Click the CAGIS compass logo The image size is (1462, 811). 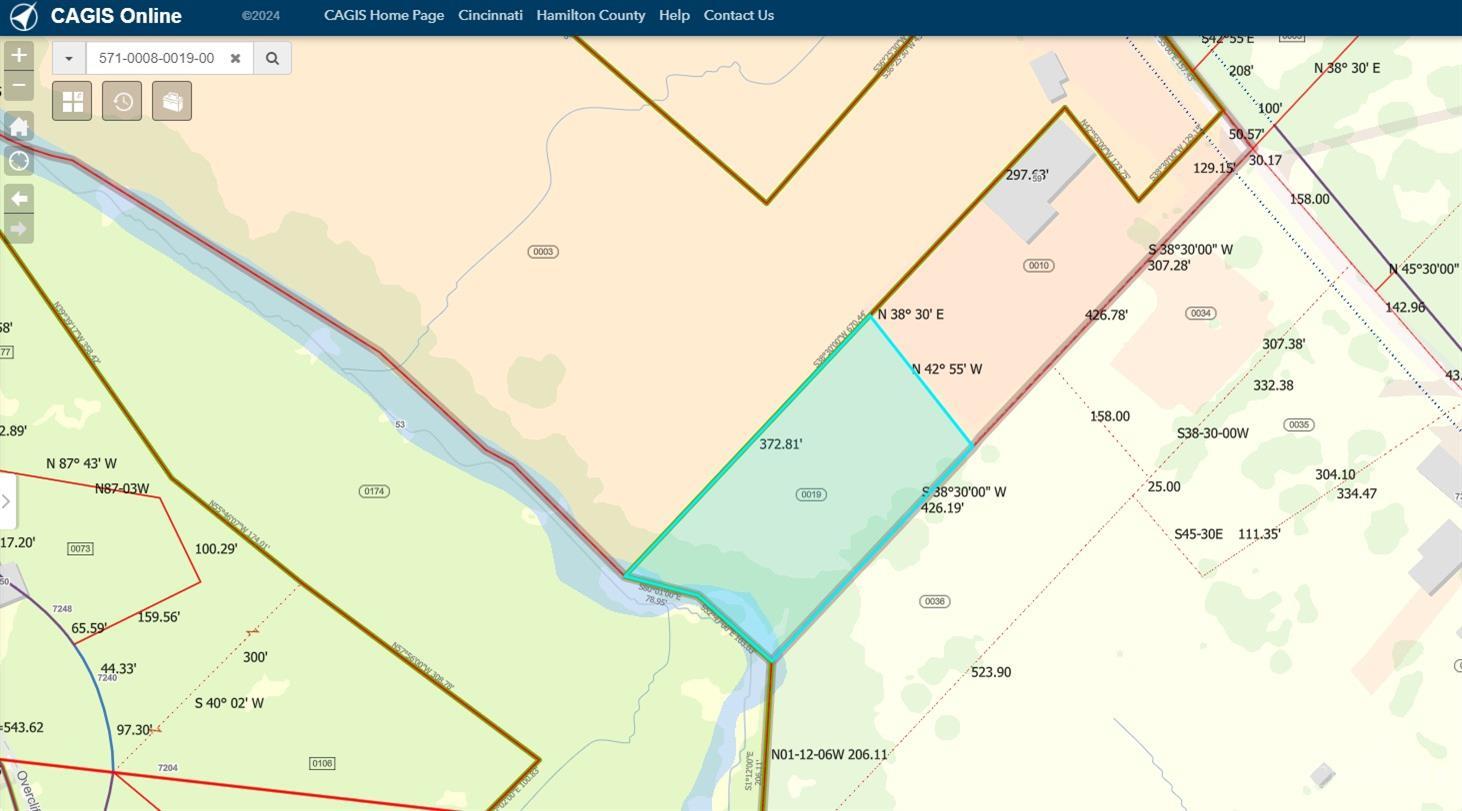[23, 16]
